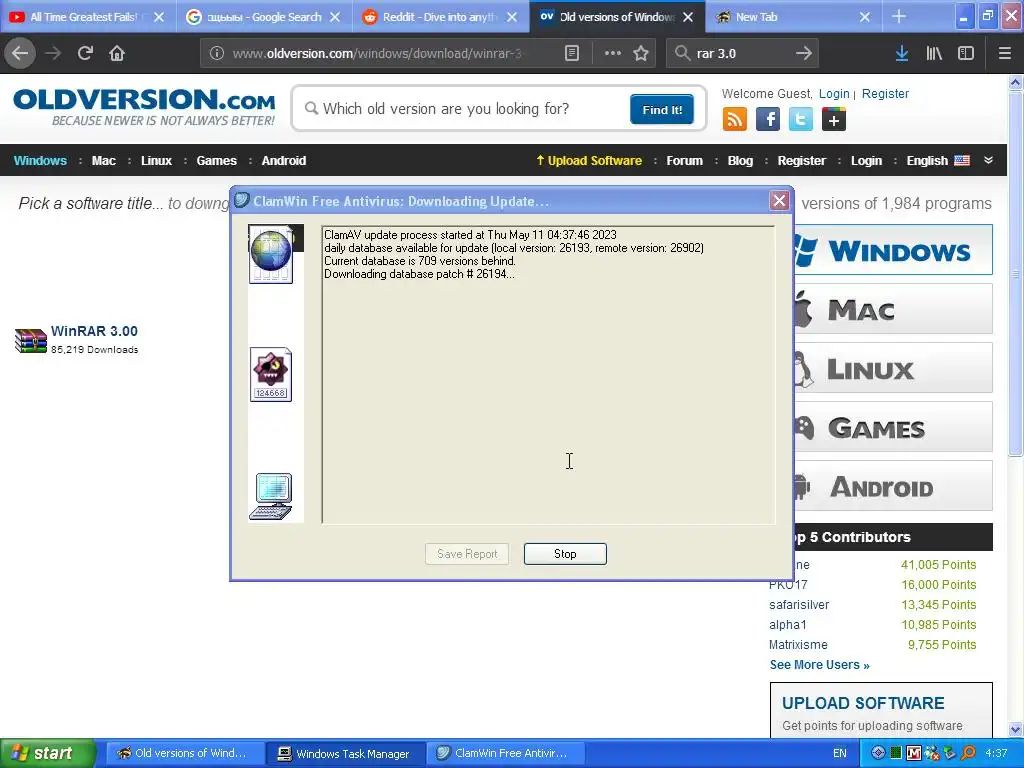Select Linux in the navigation bar
1024x768 pixels.
pos(156,161)
